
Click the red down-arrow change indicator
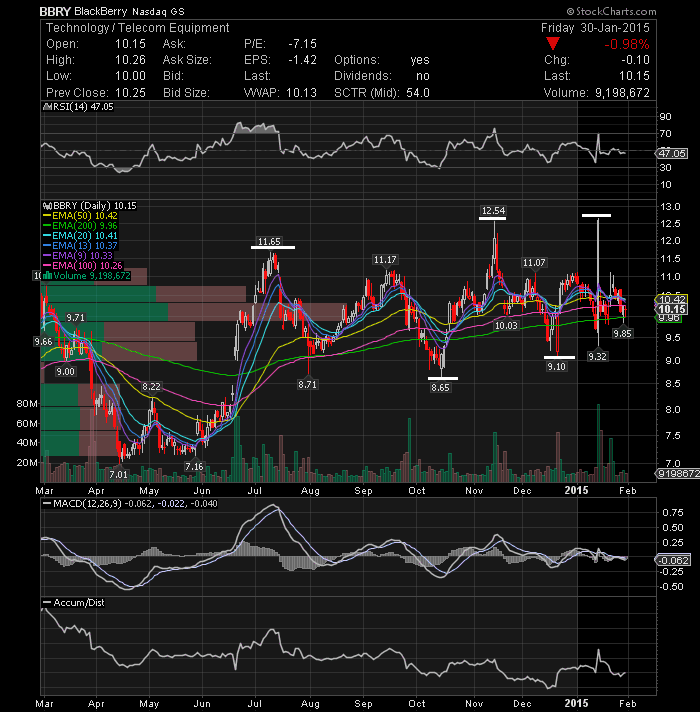pyautogui.click(x=552, y=44)
